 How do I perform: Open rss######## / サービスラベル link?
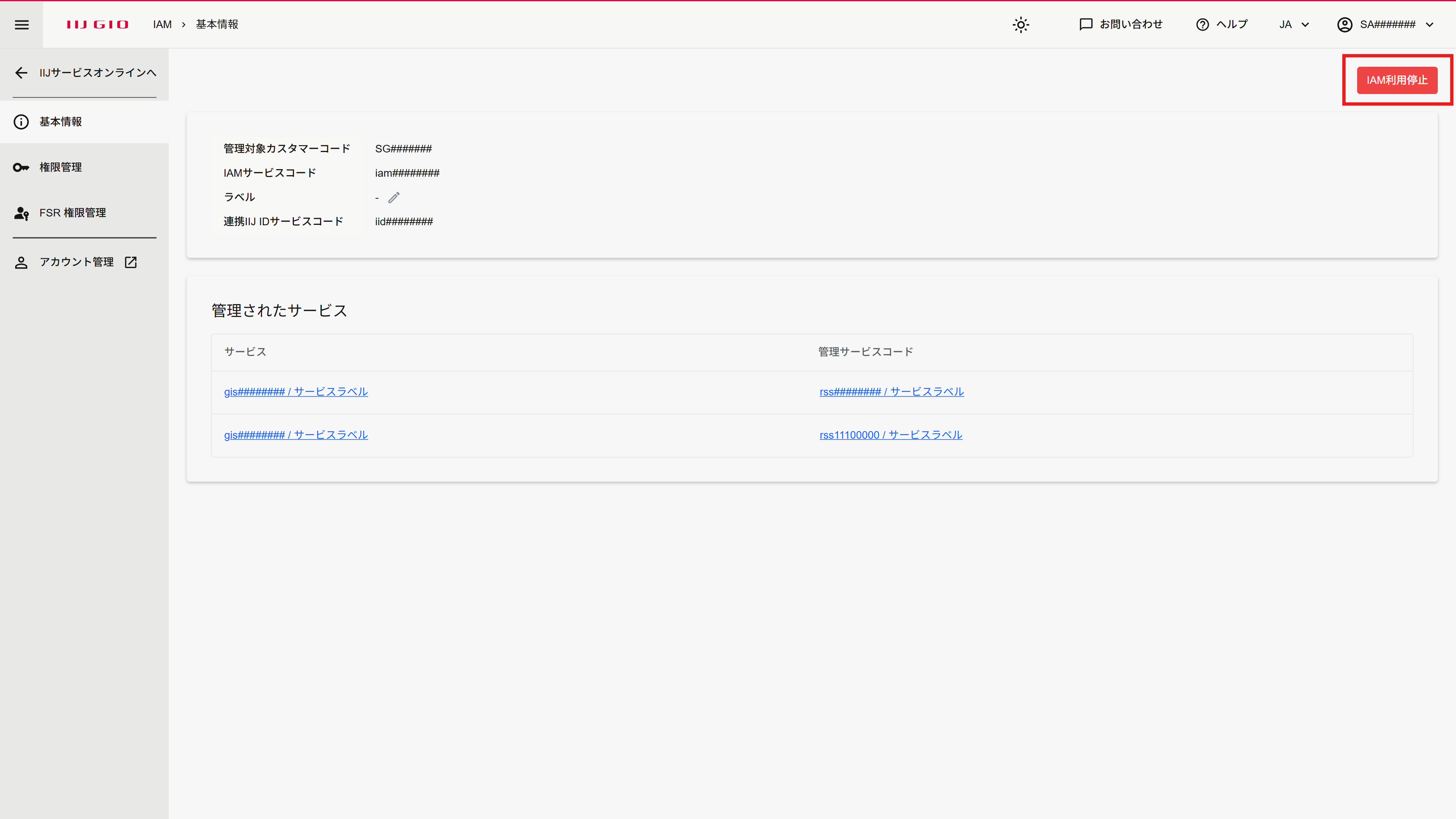coord(891,392)
